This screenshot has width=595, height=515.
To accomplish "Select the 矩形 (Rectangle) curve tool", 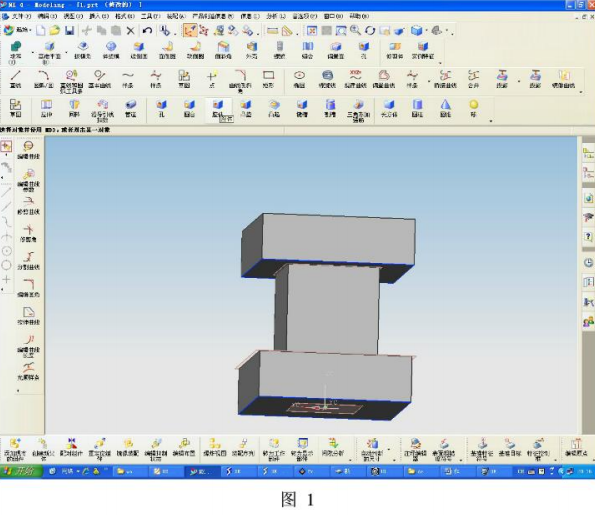I will click(x=268, y=79).
